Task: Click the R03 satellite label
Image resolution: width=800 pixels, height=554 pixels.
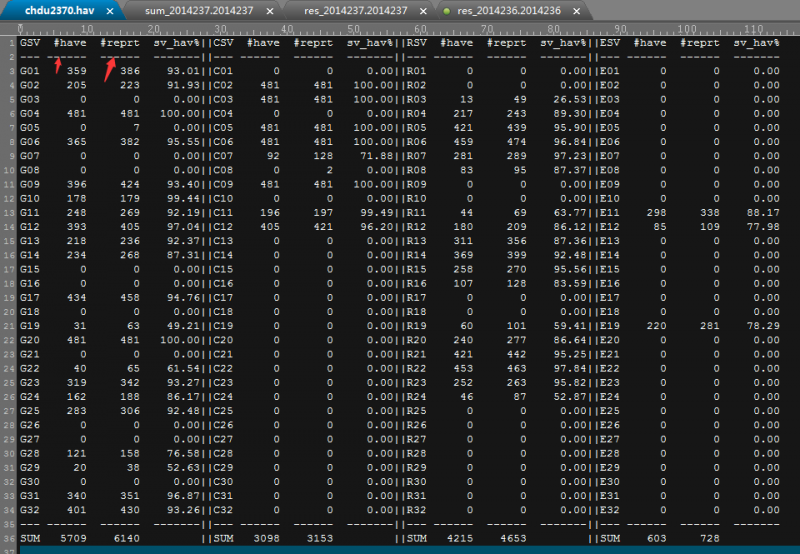Action: 416,99
